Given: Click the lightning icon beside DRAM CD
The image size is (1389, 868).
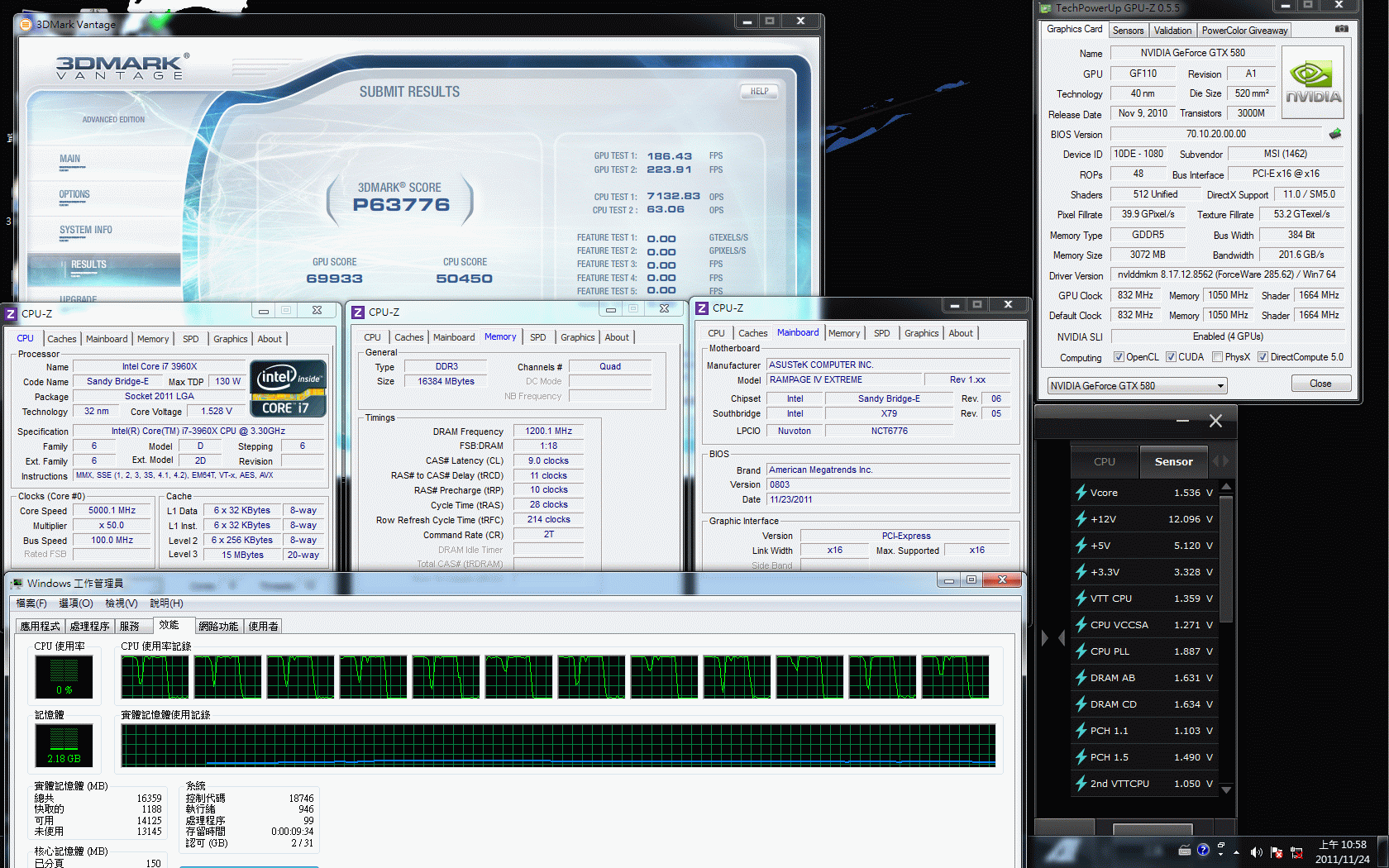Looking at the screenshot, I should (1081, 704).
